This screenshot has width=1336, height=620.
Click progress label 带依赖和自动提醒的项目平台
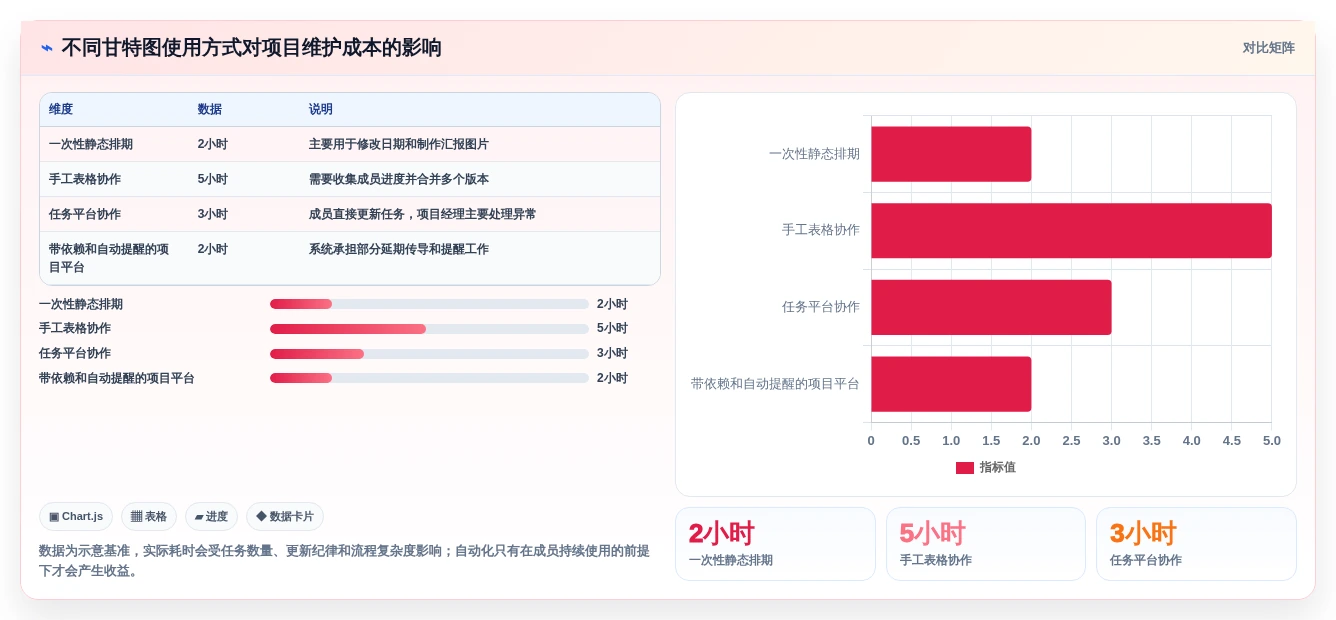117,378
